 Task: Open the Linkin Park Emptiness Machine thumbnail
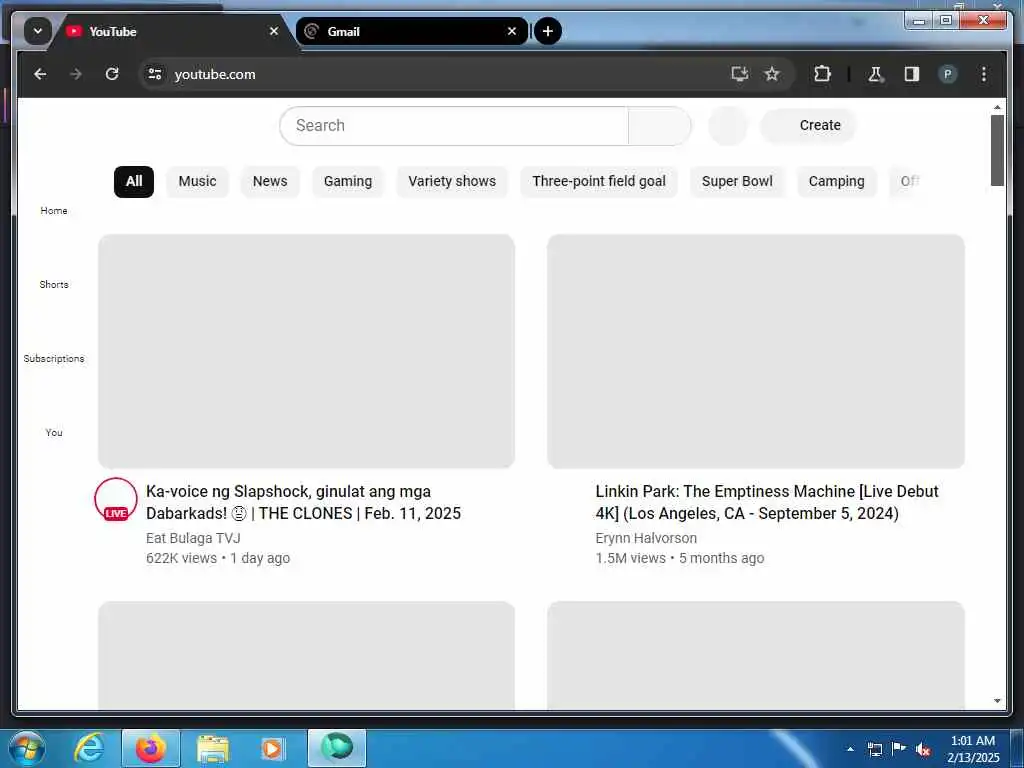[x=756, y=351]
